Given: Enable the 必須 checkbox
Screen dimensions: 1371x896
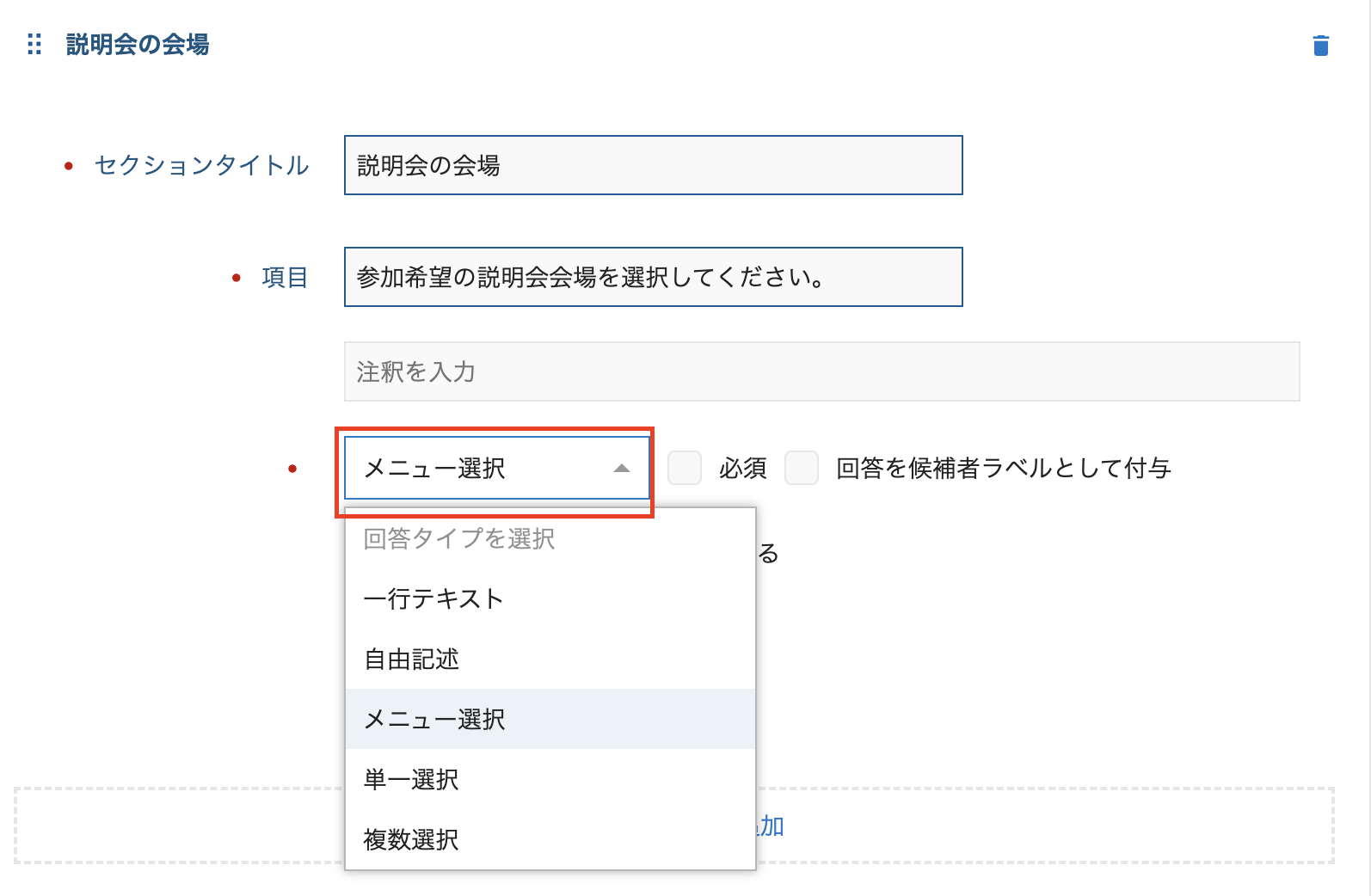Looking at the screenshot, I should [685, 469].
